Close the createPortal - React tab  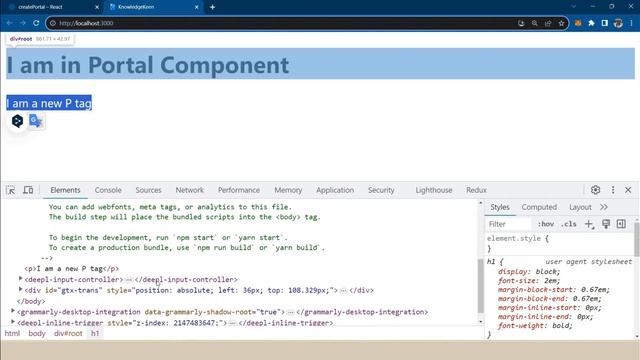click(97, 7)
